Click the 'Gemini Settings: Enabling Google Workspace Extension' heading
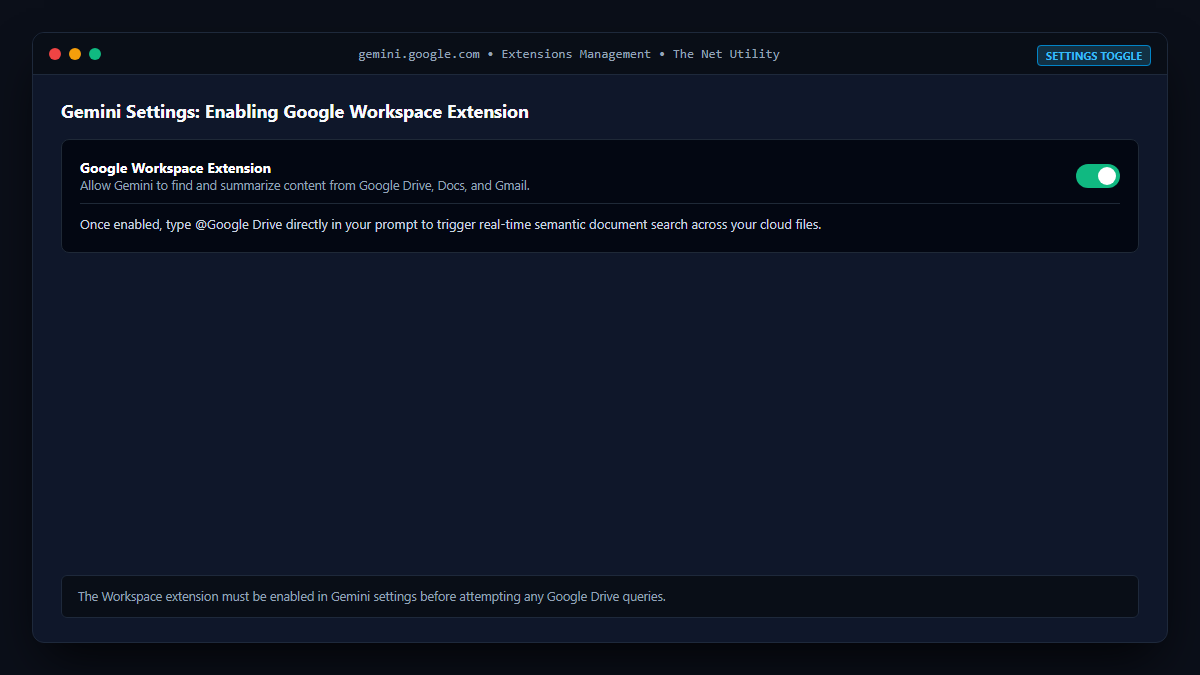The image size is (1200, 675). tap(295, 112)
